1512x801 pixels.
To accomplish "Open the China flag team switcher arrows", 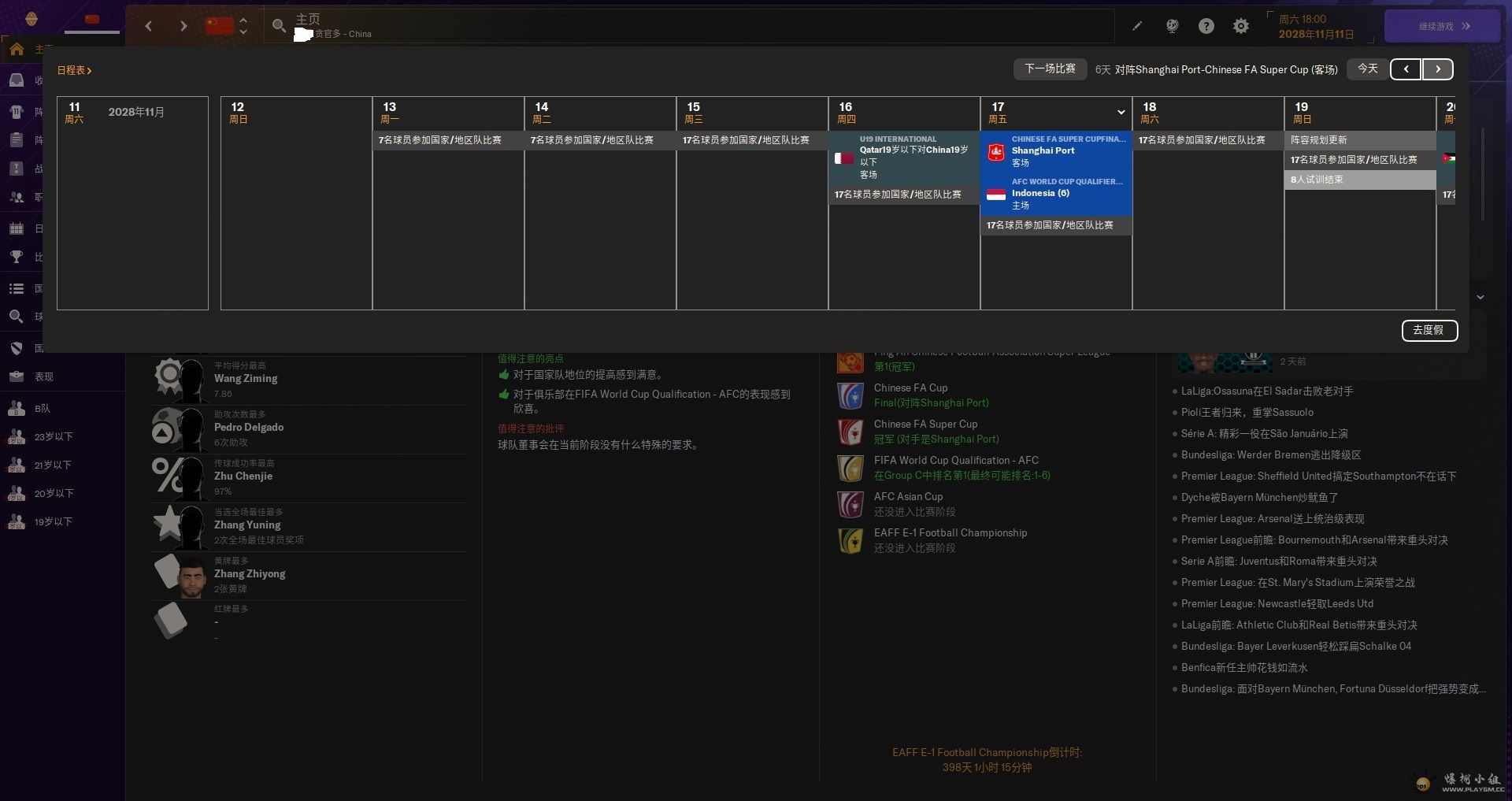I will click(243, 26).
